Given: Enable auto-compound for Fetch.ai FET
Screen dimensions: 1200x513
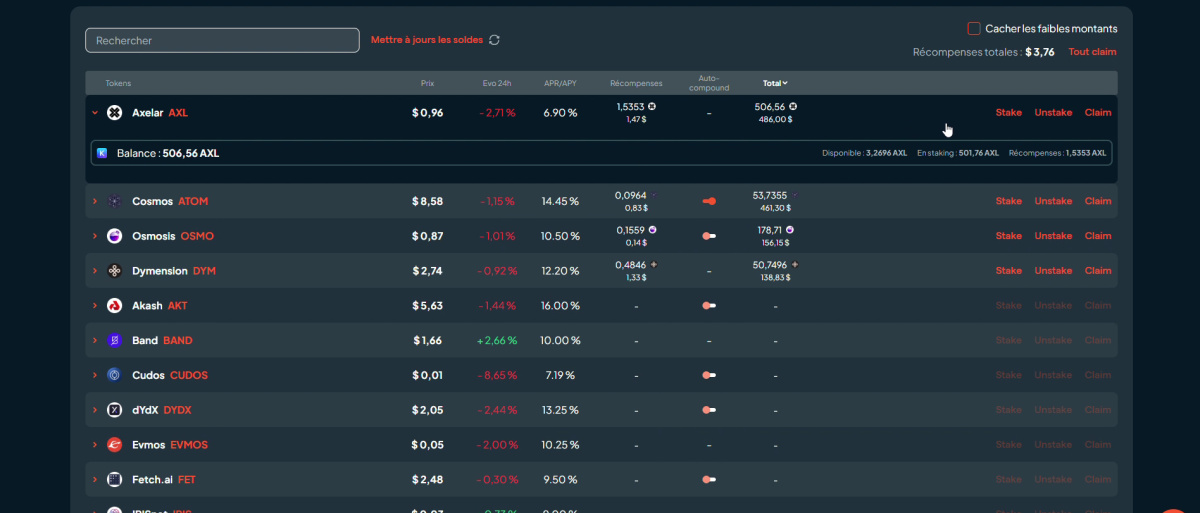Looking at the screenshot, I should pos(709,480).
